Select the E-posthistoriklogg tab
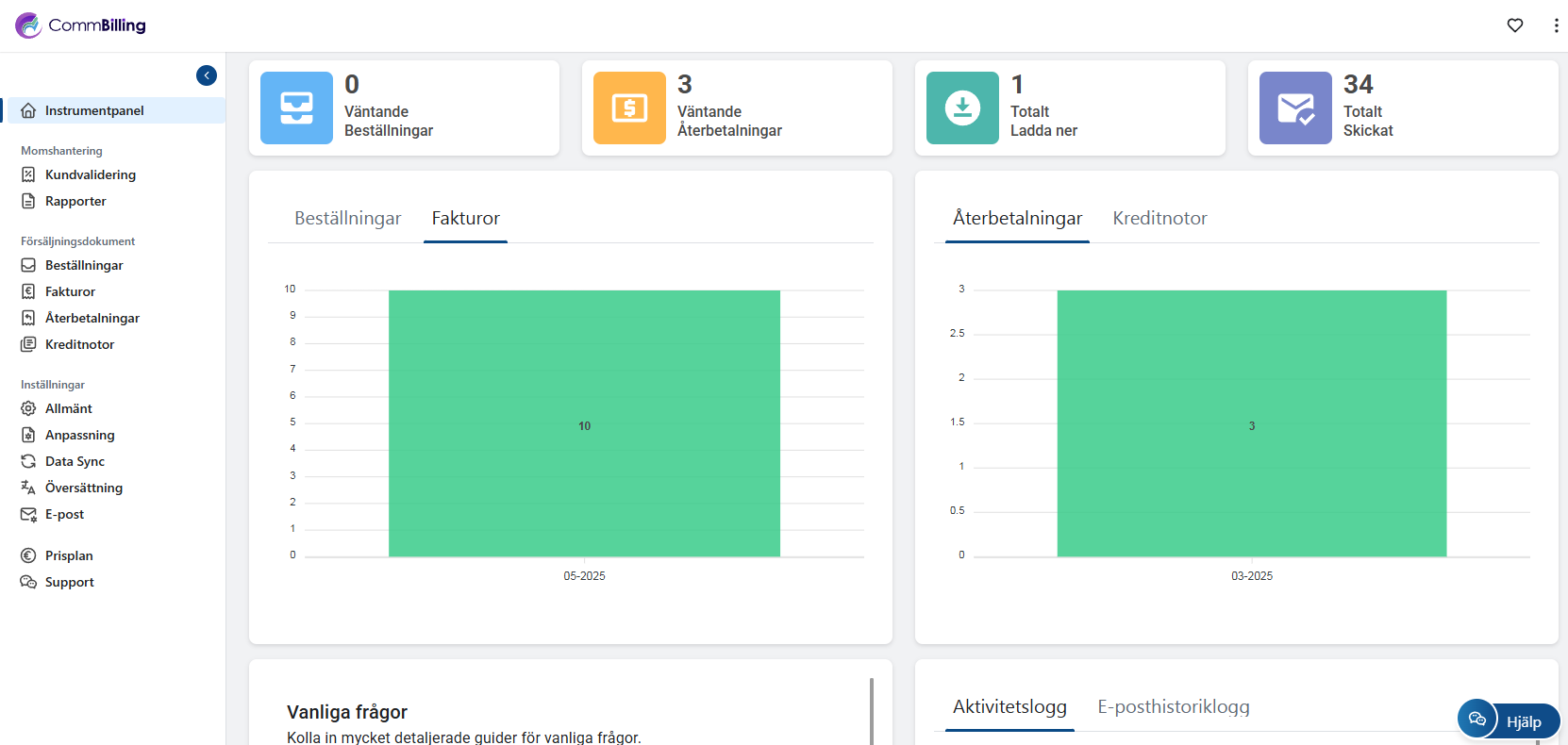 (x=1173, y=706)
